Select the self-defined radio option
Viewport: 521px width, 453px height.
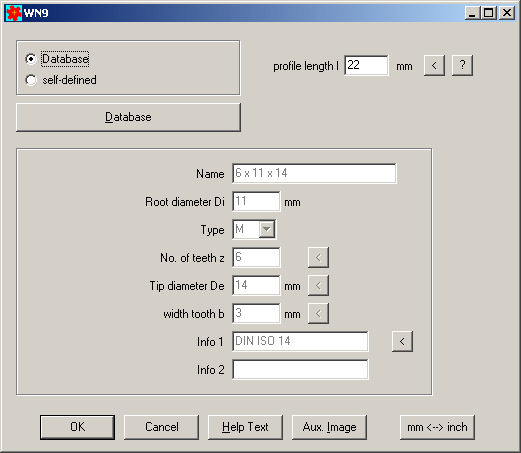(31, 80)
